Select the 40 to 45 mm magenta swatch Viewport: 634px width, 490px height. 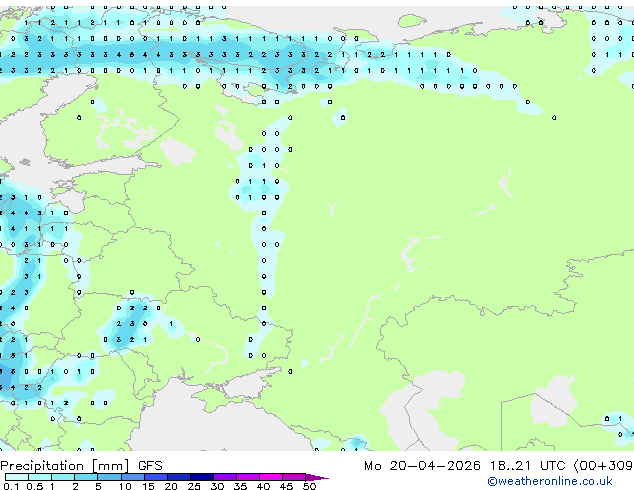[271, 477]
